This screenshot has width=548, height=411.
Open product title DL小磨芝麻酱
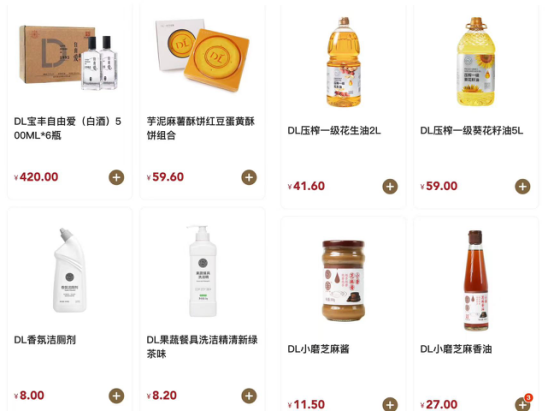pos(318,349)
